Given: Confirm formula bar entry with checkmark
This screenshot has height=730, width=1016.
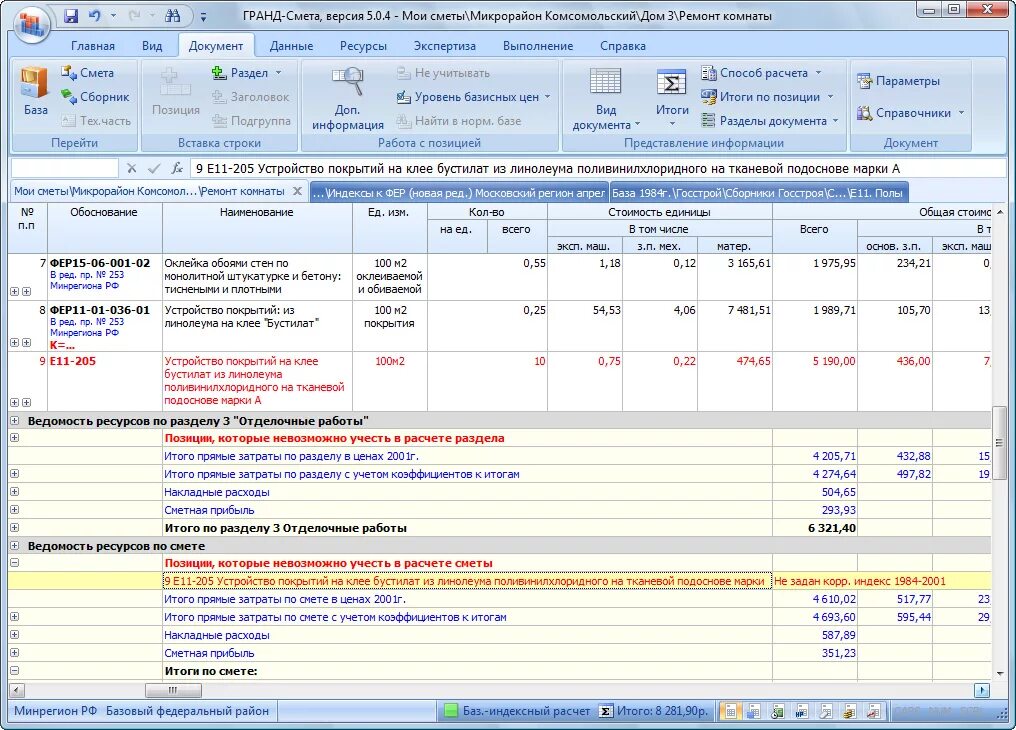Looking at the screenshot, I should pyautogui.click(x=154, y=168).
